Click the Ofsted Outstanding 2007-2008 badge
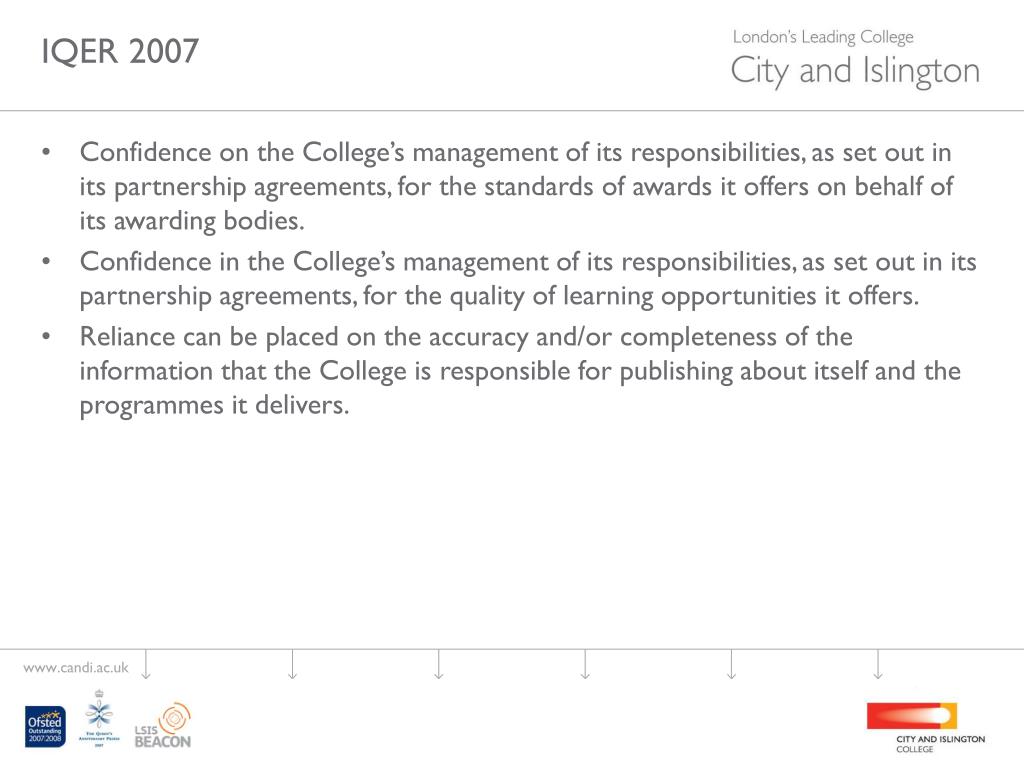The image size is (1024, 768). (45, 727)
